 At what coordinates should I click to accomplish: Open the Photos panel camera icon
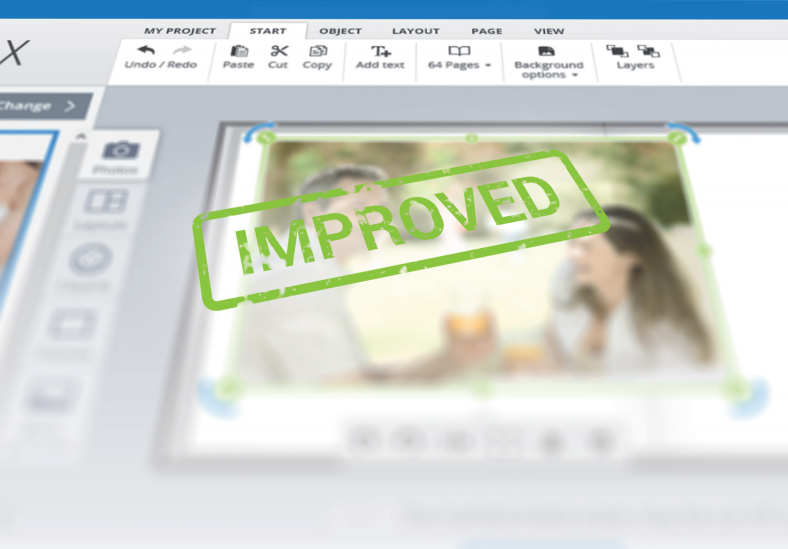[x=121, y=150]
